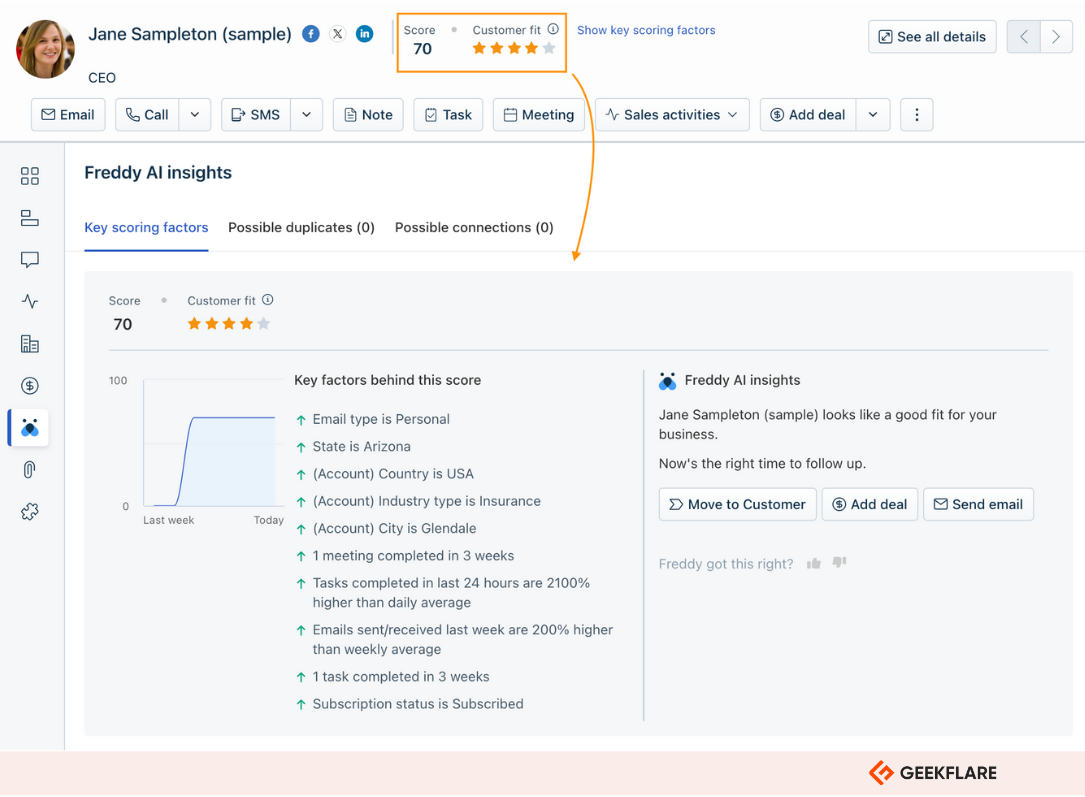Schedule a Meeting
The image size is (1085, 797).
click(539, 115)
